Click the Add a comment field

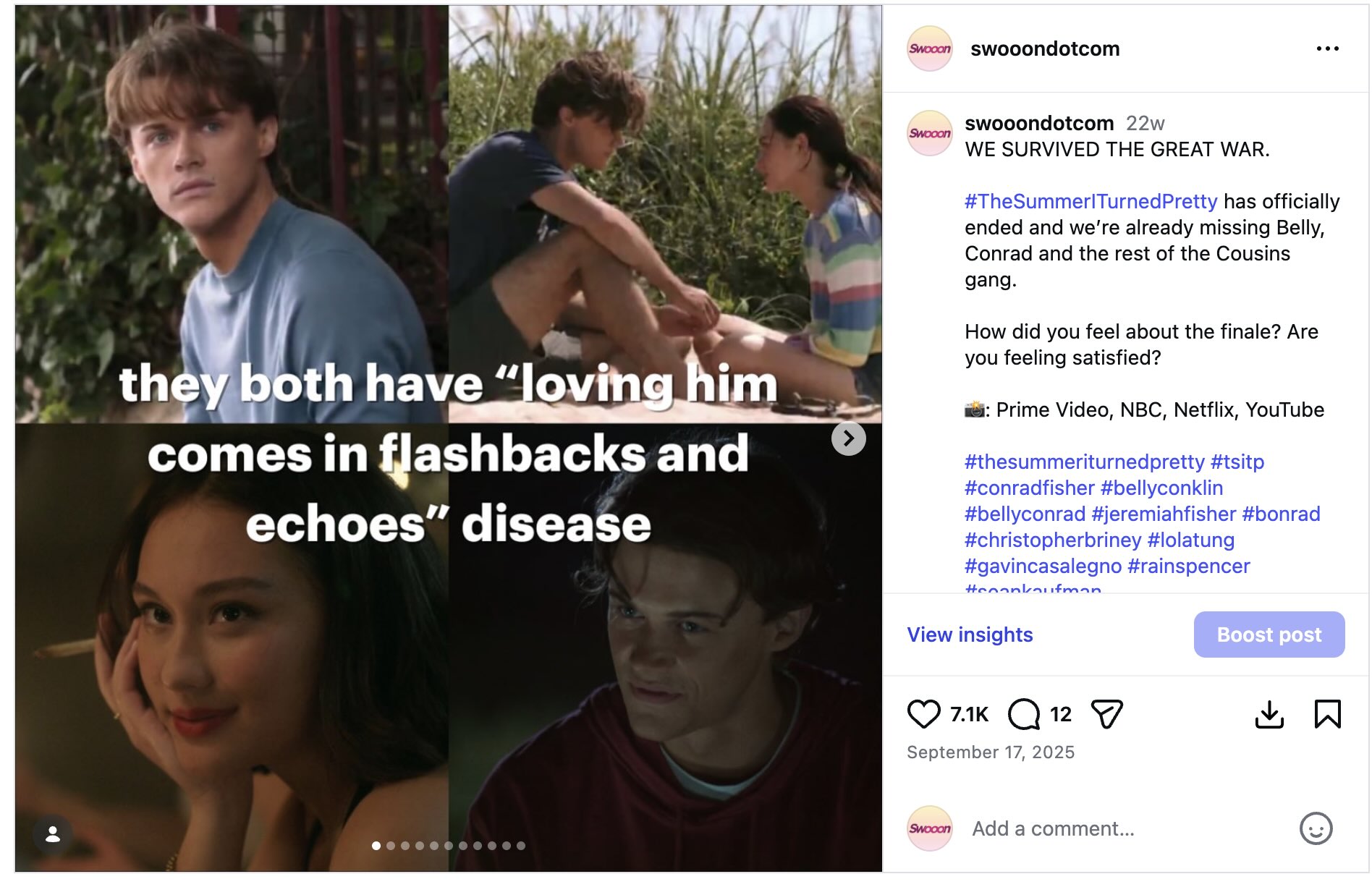(x=1129, y=828)
